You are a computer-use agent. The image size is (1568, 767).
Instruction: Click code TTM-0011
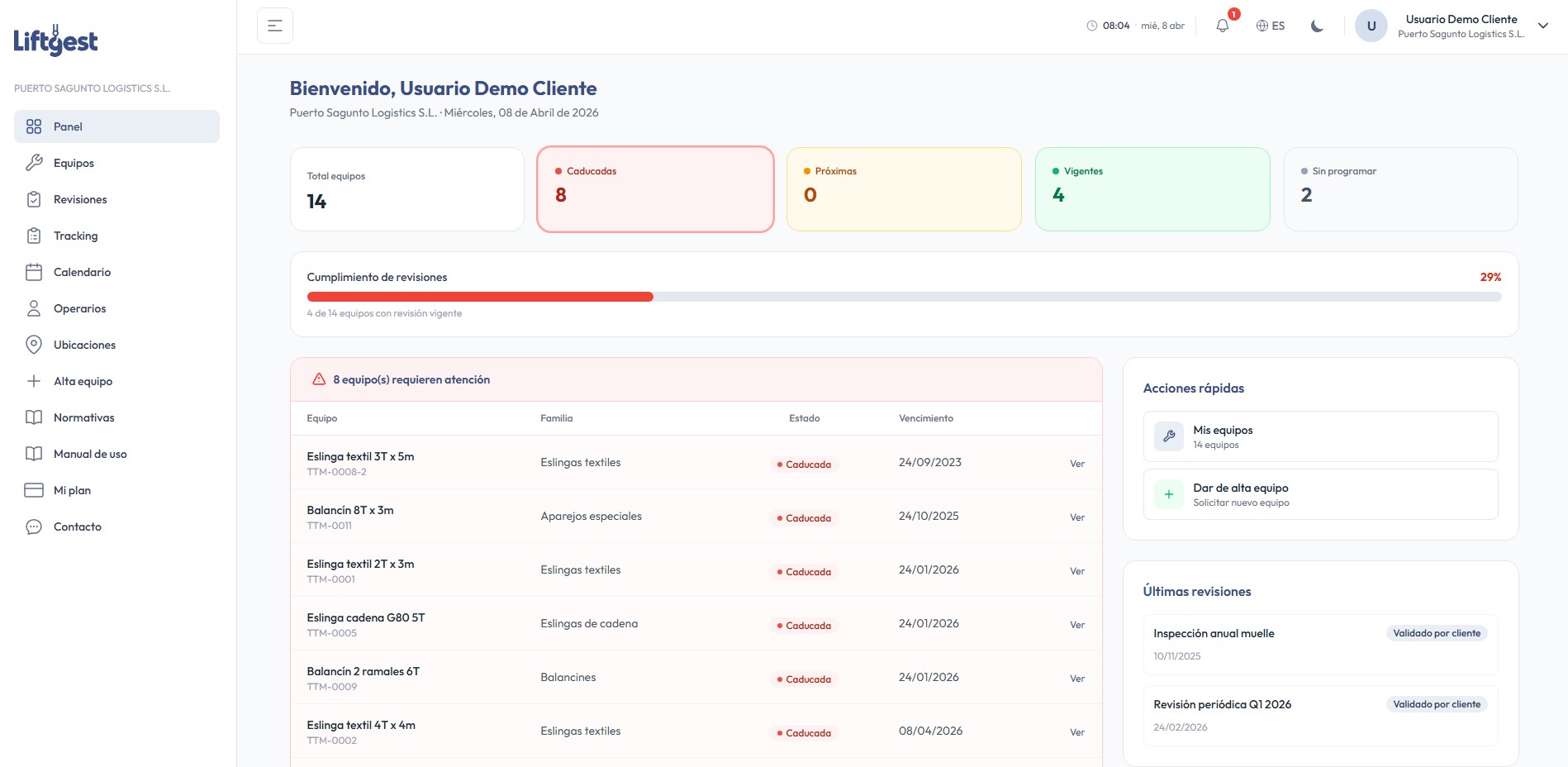coord(329,526)
